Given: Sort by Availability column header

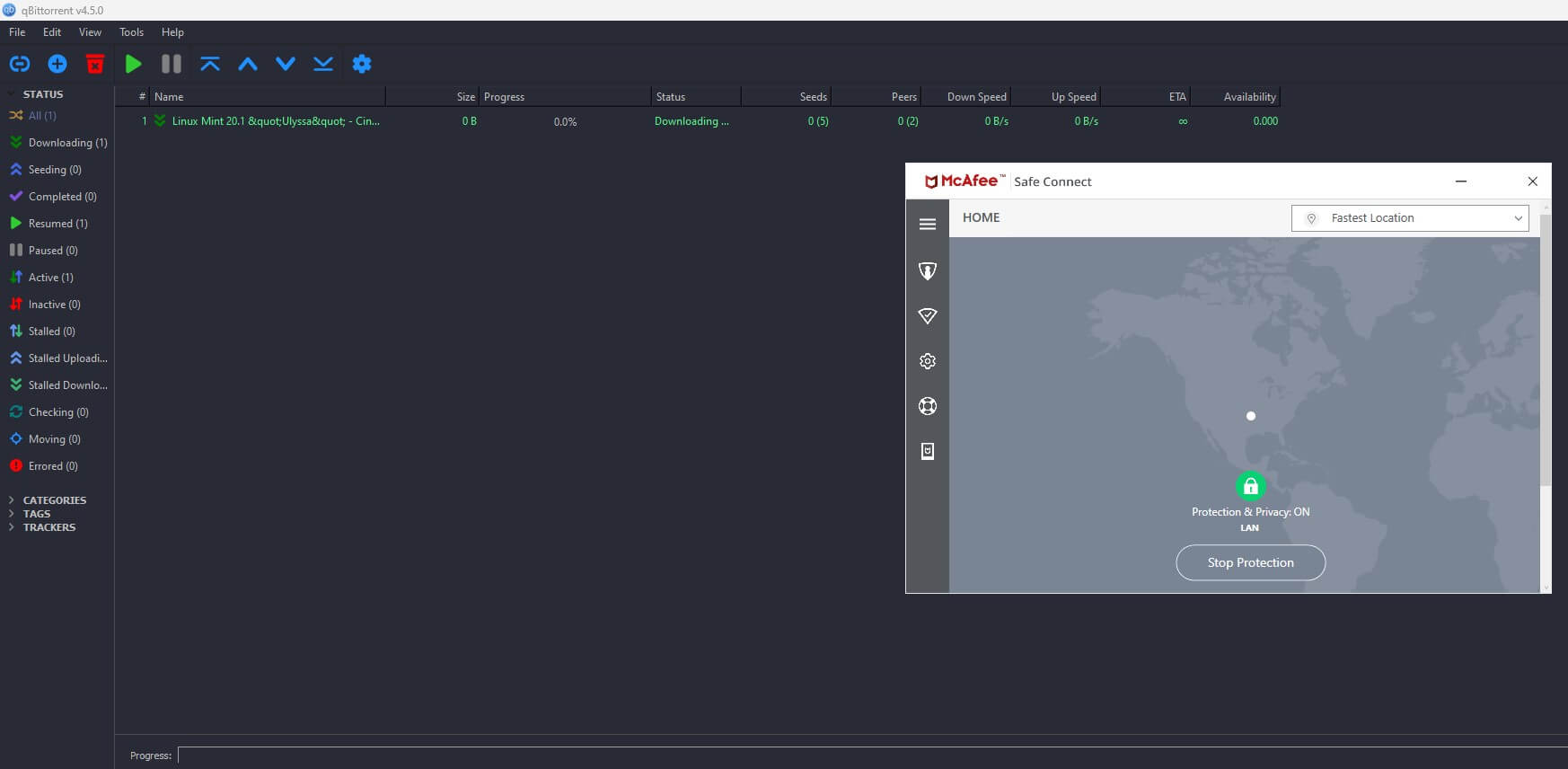Looking at the screenshot, I should (x=1235, y=97).
